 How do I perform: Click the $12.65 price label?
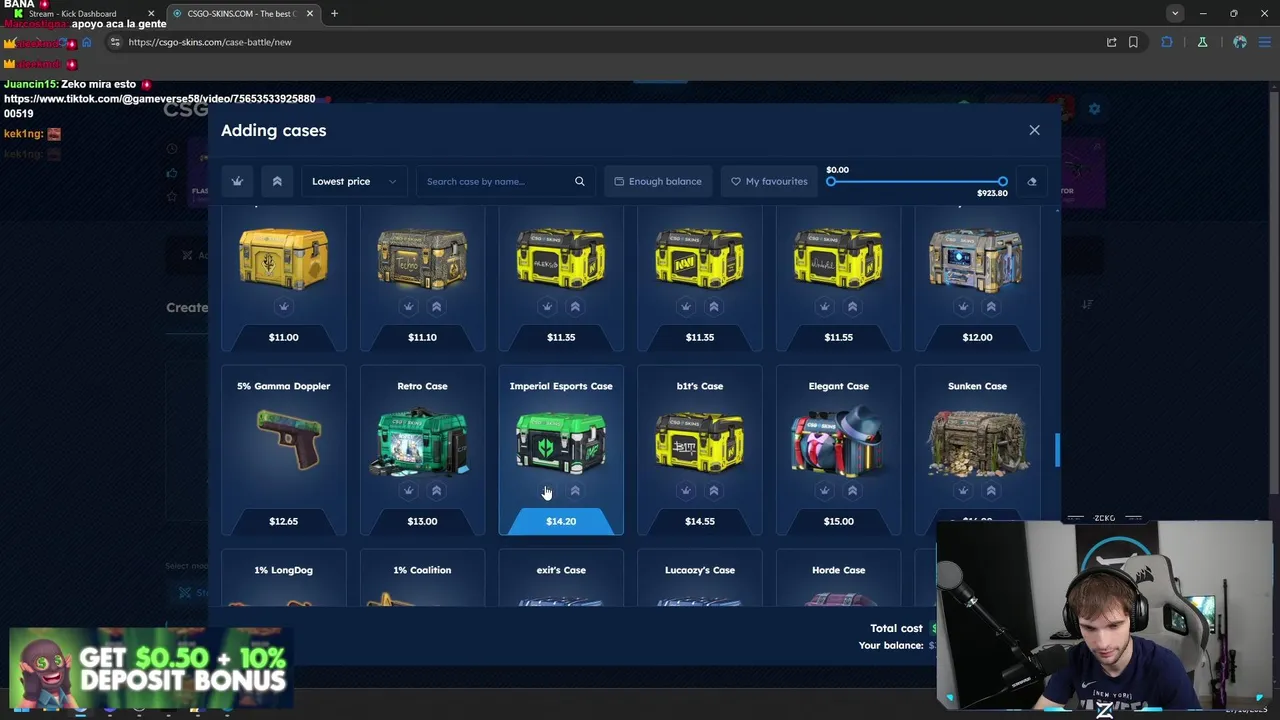point(283,521)
